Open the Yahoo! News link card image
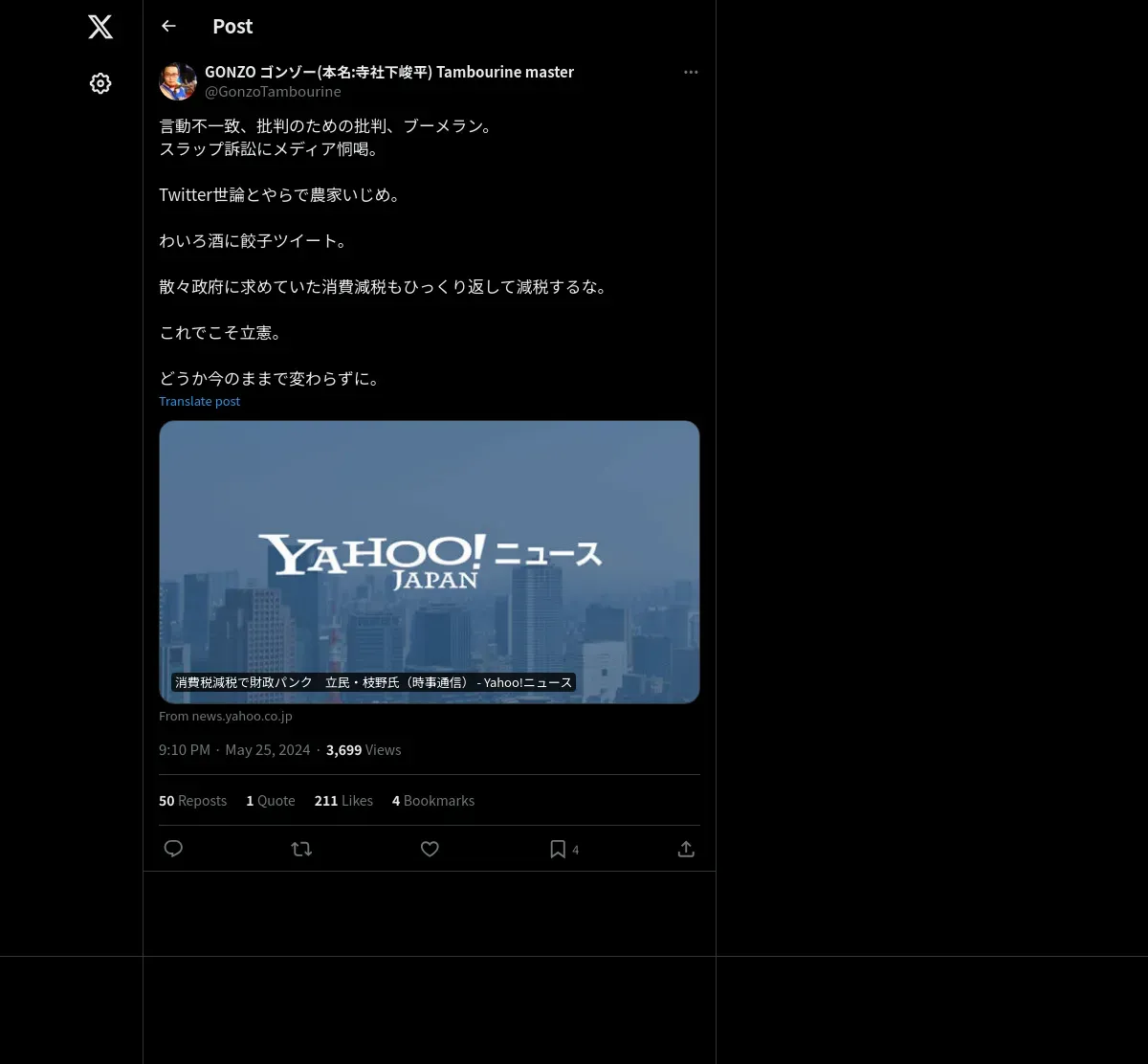This screenshot has width=1148, height=1064. click(430, 562)
